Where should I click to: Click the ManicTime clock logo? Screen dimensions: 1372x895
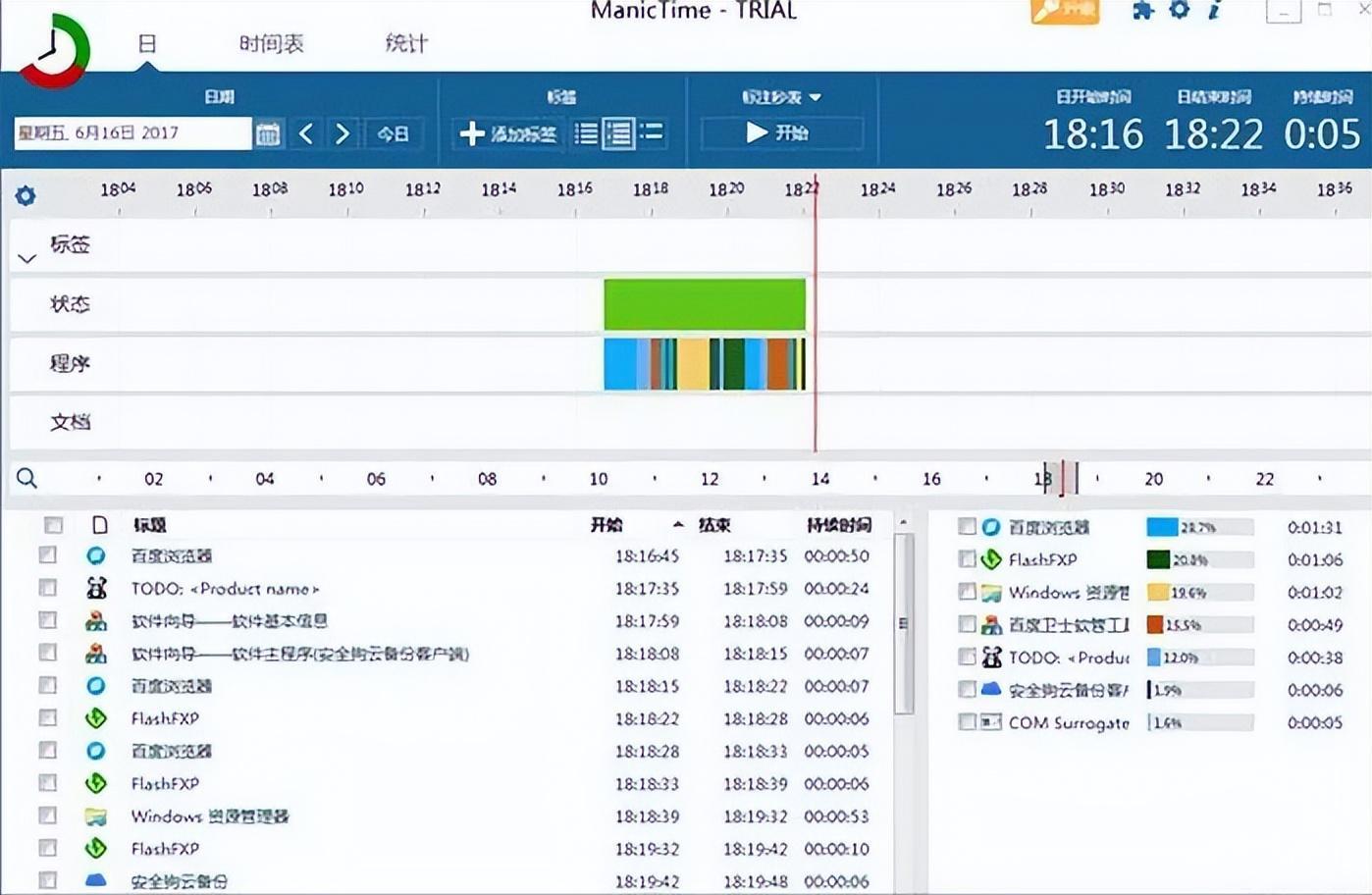pyautogui.click(x=55, y=50)
